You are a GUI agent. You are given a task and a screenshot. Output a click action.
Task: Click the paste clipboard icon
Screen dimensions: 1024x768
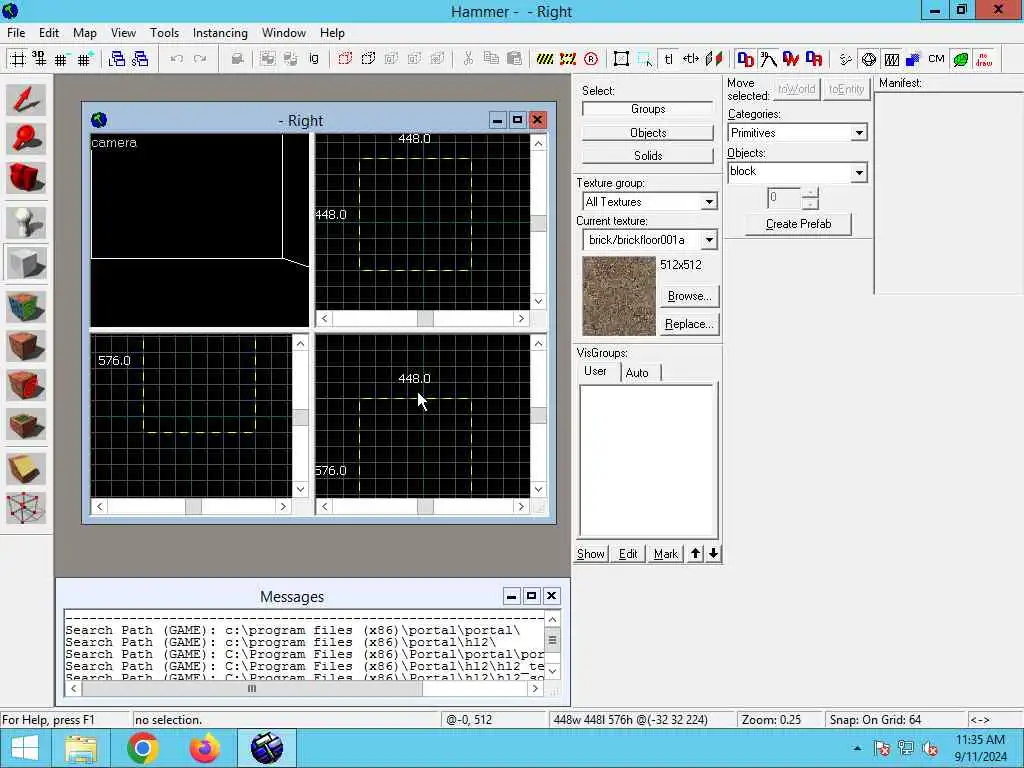515,59
